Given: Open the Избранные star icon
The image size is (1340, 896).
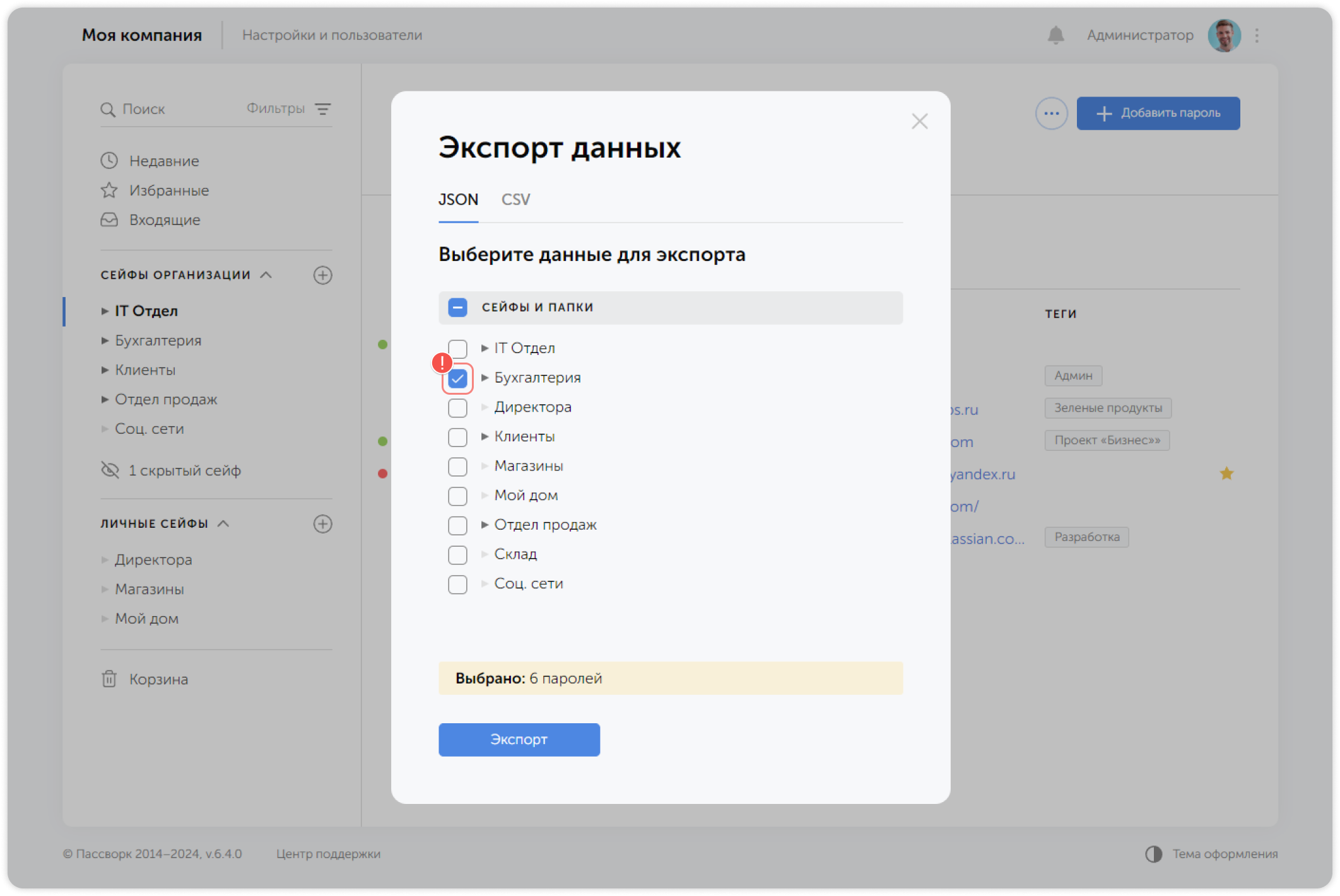Looking at the screenshot, I should point(109,190).
